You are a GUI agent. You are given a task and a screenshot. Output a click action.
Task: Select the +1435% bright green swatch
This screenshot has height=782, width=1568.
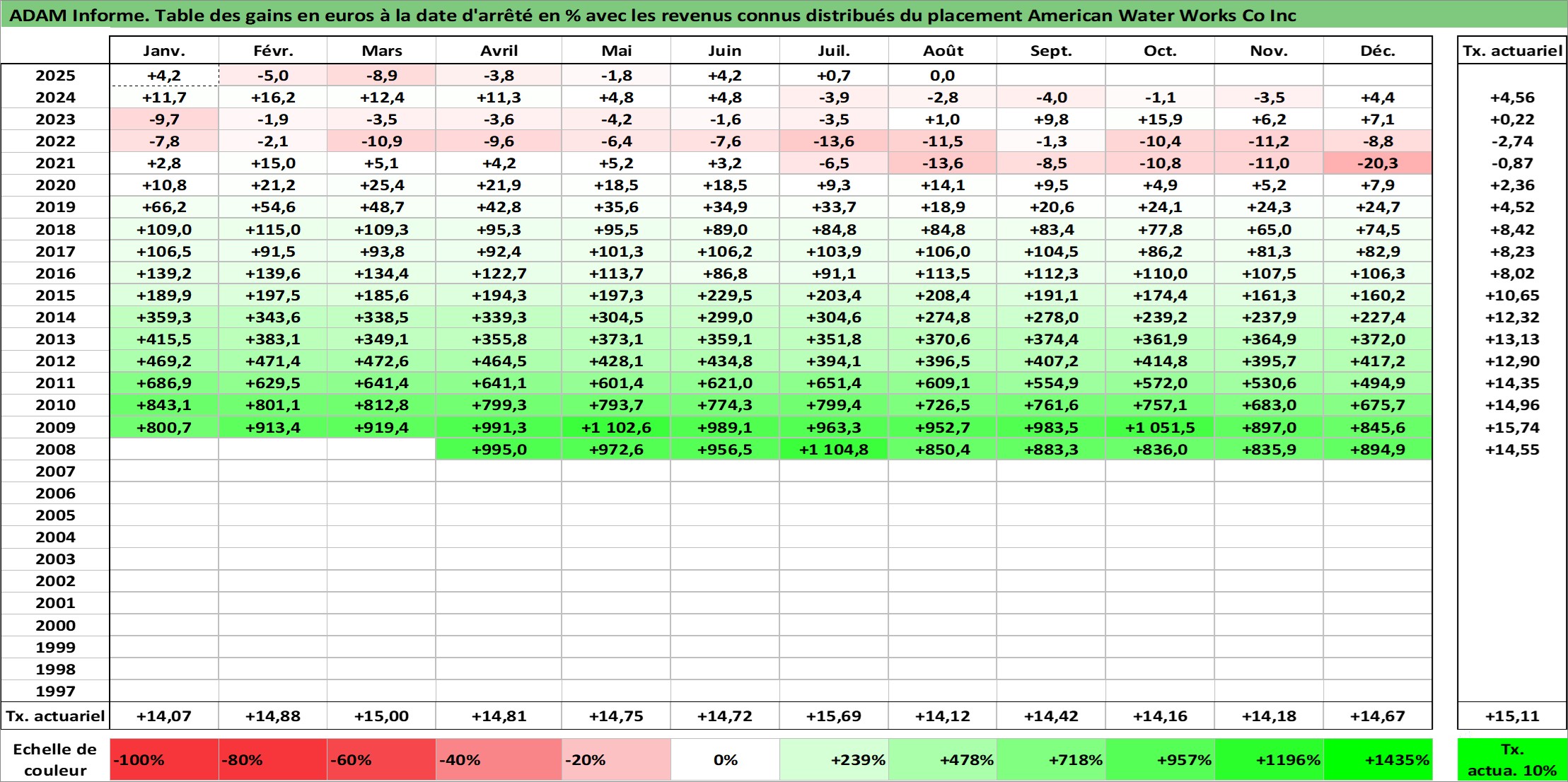pyautogui.click(x=1378, y=760)
